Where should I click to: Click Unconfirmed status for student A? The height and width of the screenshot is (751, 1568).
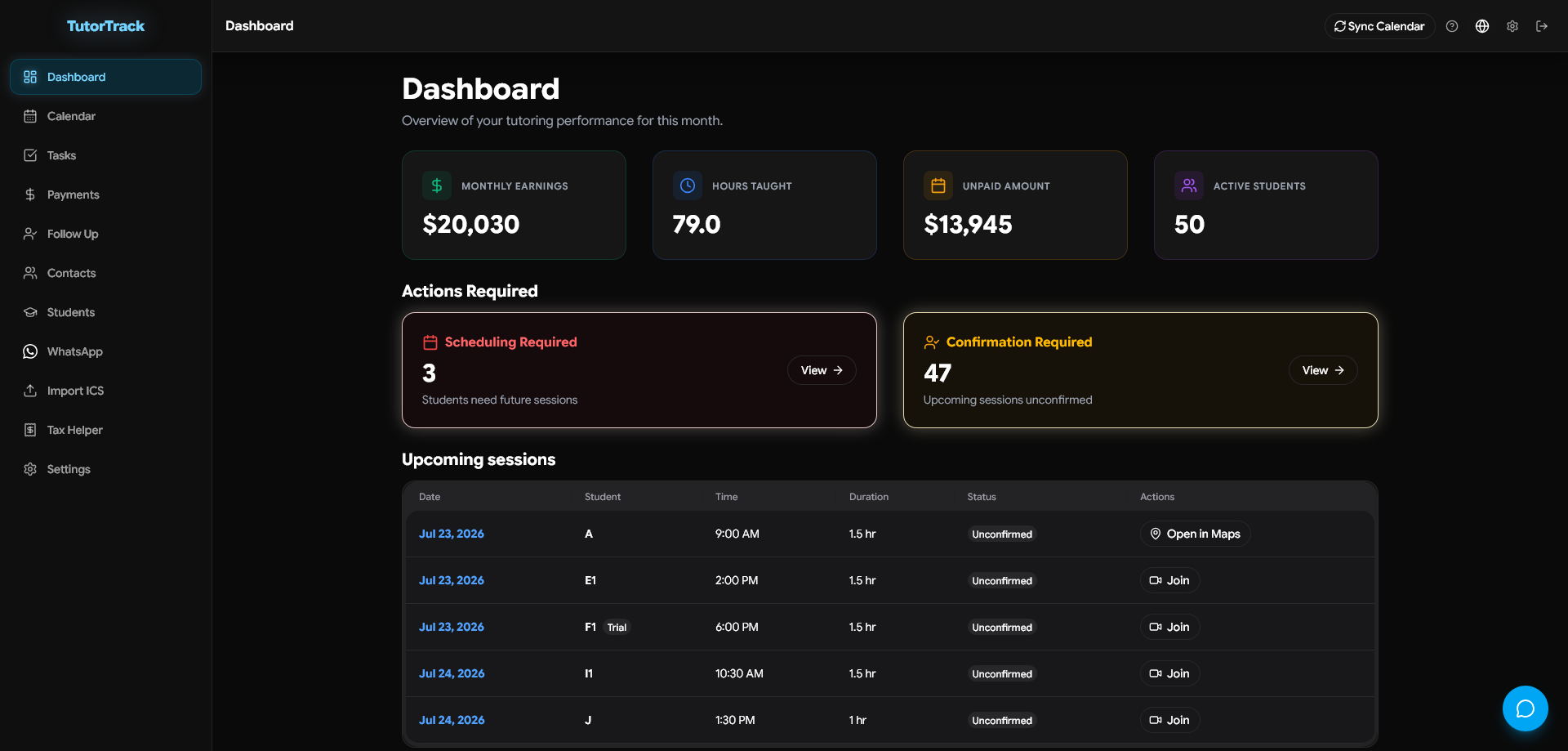[1002, 534]
